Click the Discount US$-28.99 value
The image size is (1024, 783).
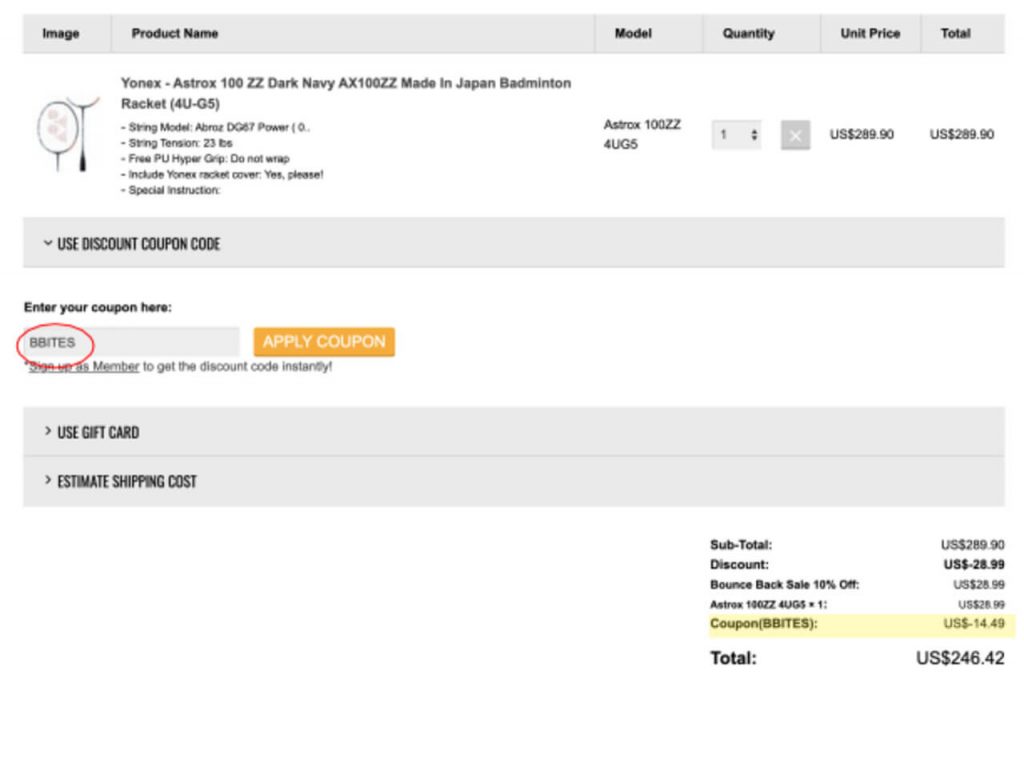974,564
